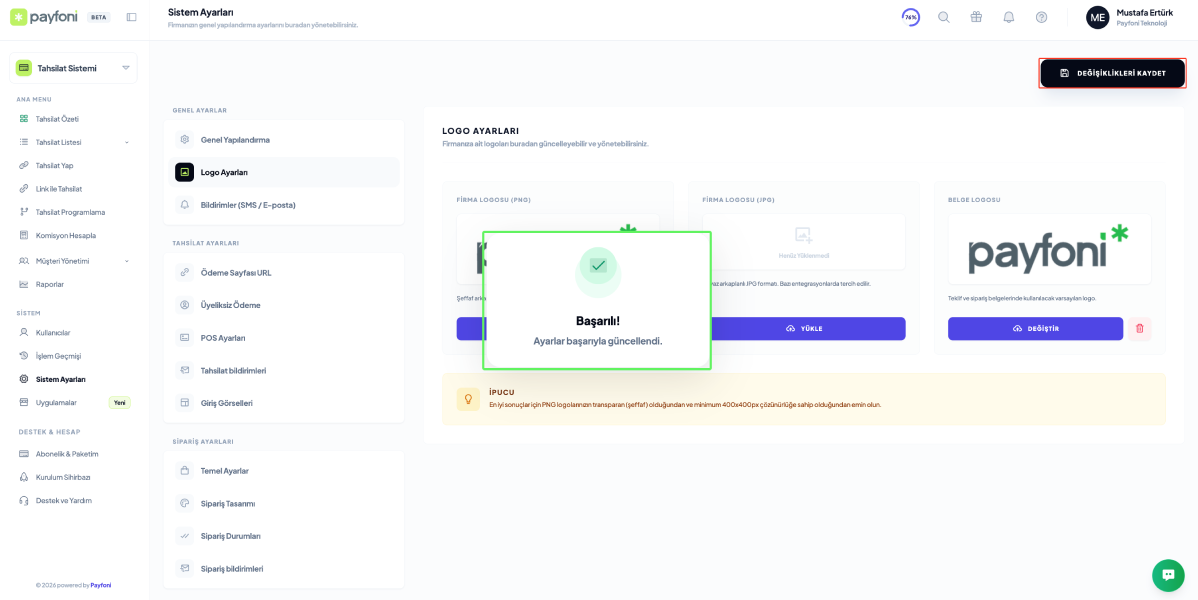Viewport: 1198px width, 600px height.
Task: Open the notifications bell icon
Action: [x=1009, y=17]
